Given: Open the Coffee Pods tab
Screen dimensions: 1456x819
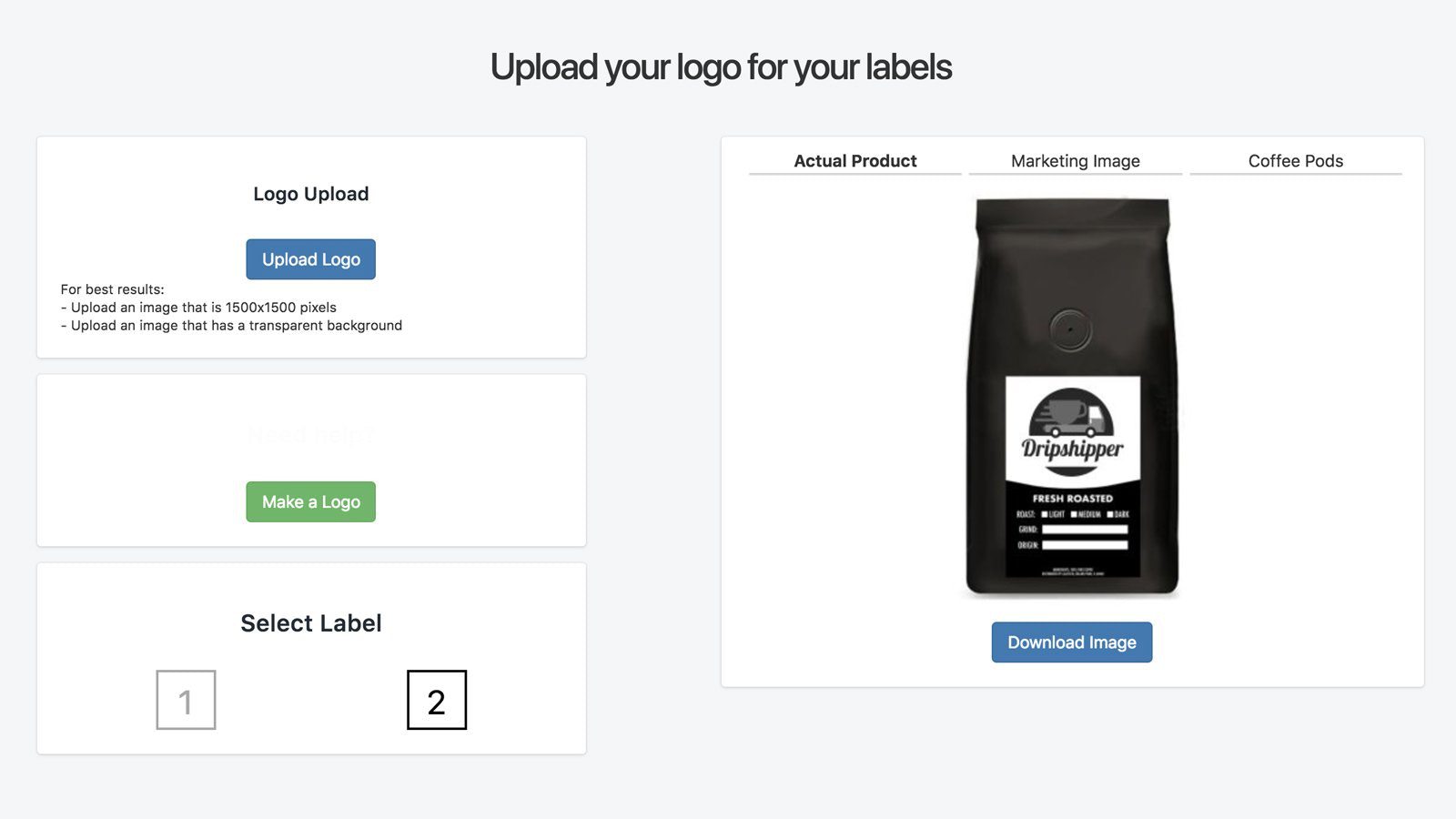Looking at the screenshot, I should [x=1296, y=161].
